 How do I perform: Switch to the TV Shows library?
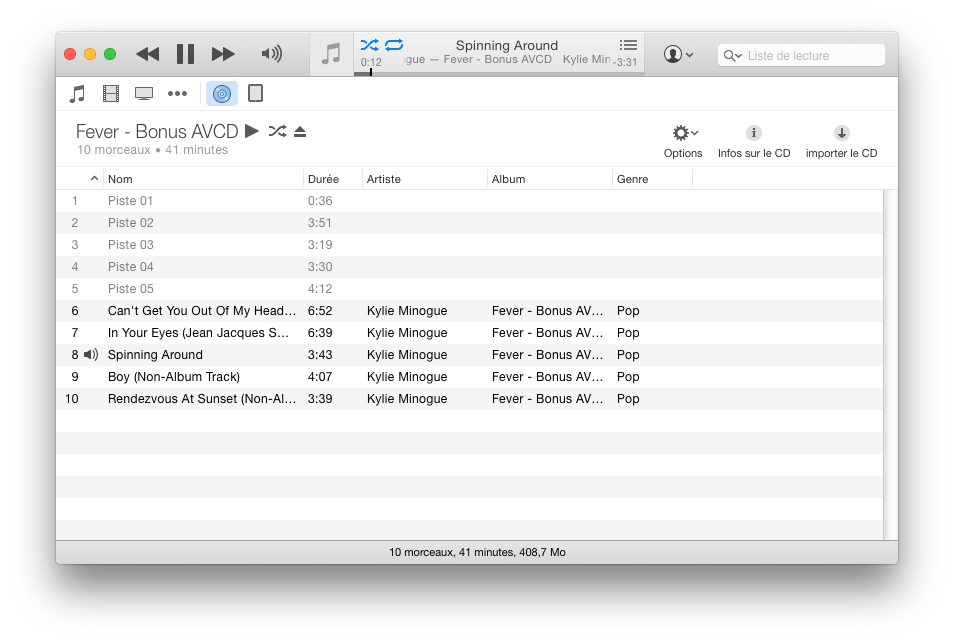pos(144,94)
